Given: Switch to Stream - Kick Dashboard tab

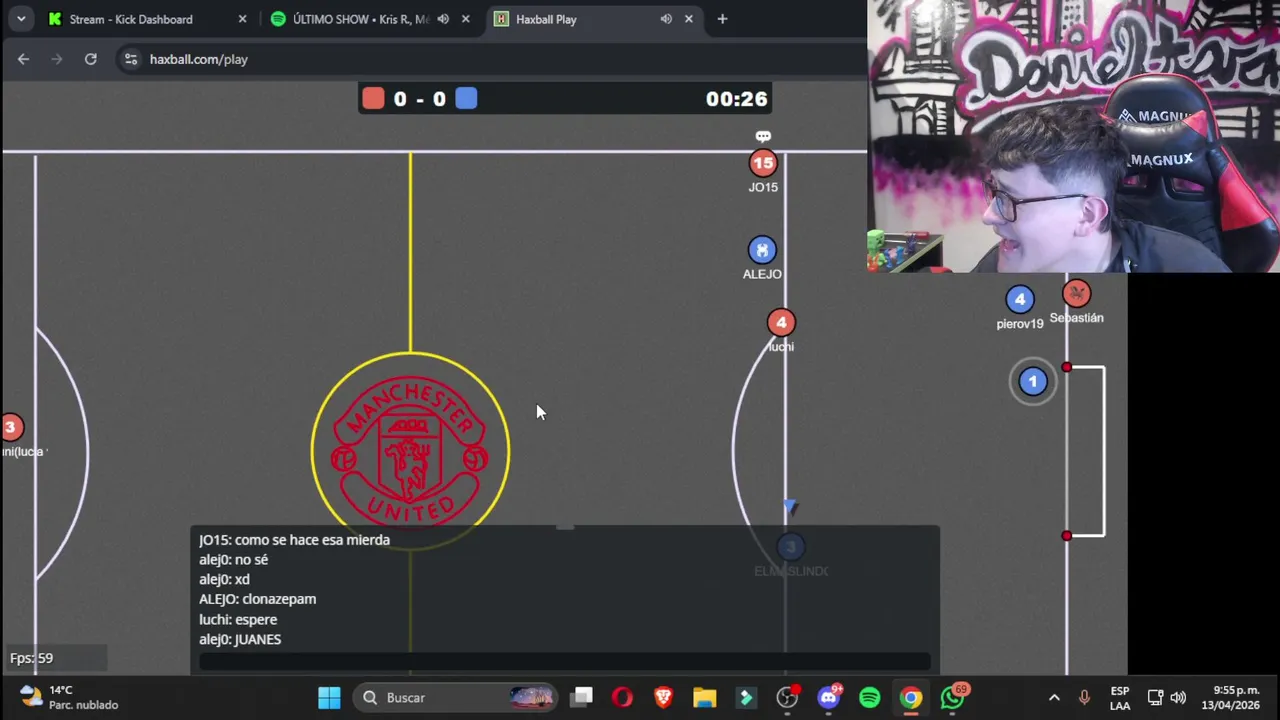Looking at the screenshot, I should [131, 19].
